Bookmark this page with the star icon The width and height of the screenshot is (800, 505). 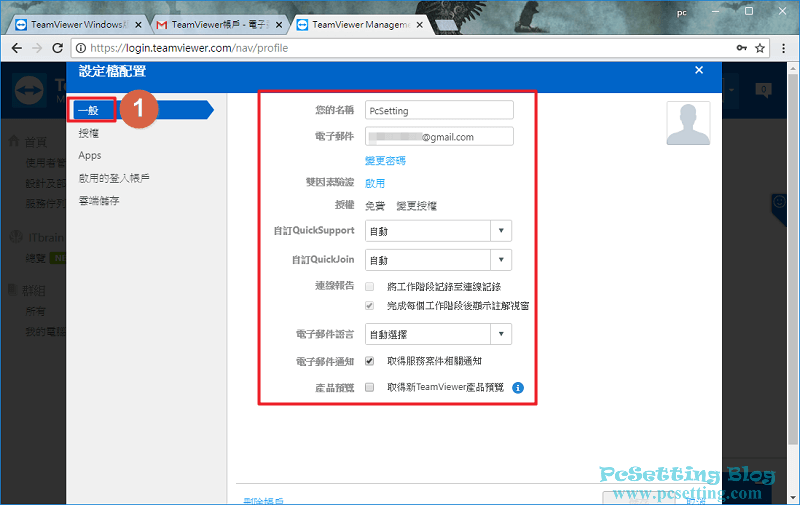coord(760,47)
